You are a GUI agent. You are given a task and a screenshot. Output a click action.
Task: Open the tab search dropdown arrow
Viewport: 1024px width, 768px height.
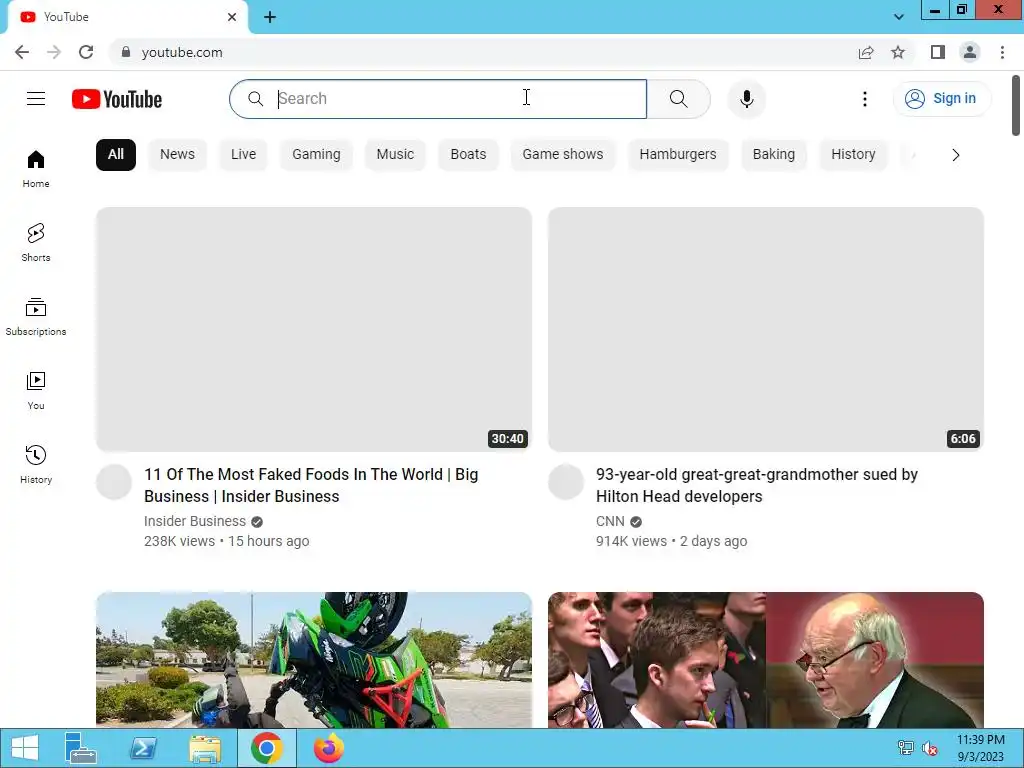point(899,17)
